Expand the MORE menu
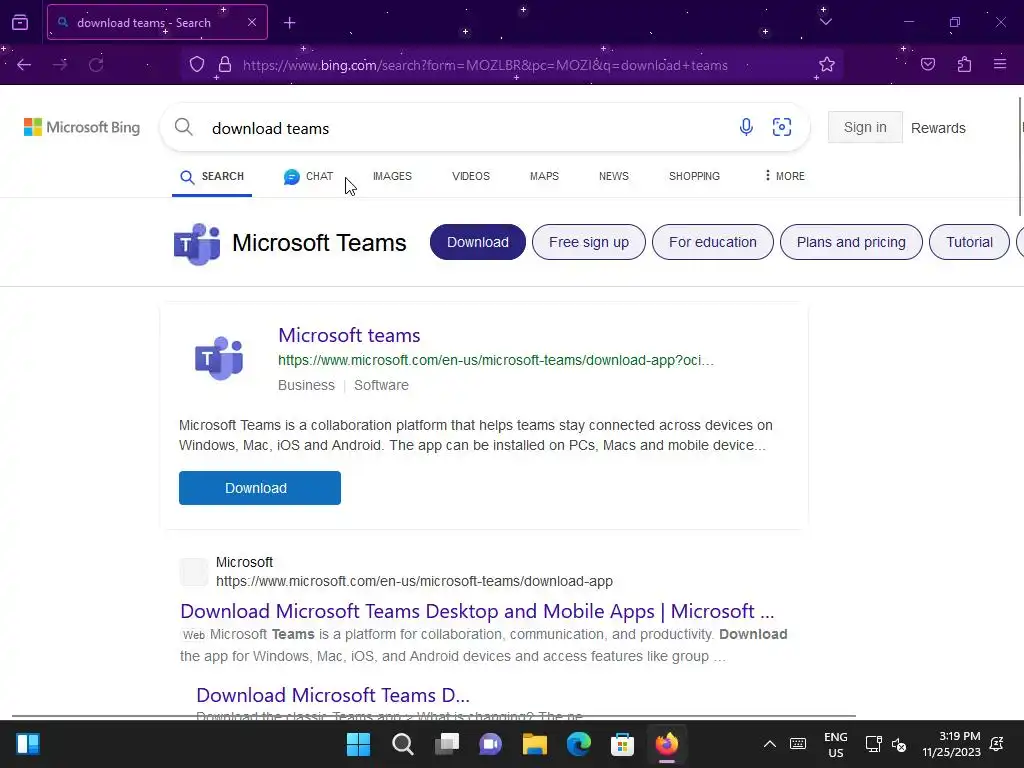 tap(784, 176)
